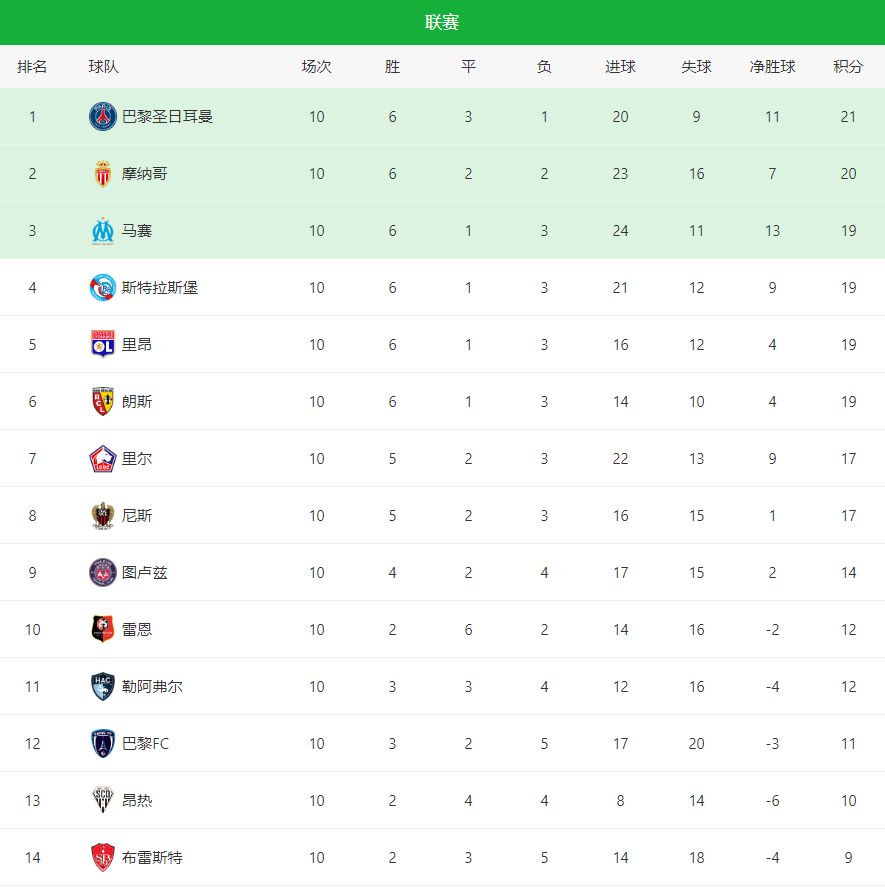Open the 布雷斯特 team name link
885x889 pixels.
point(152,858)
